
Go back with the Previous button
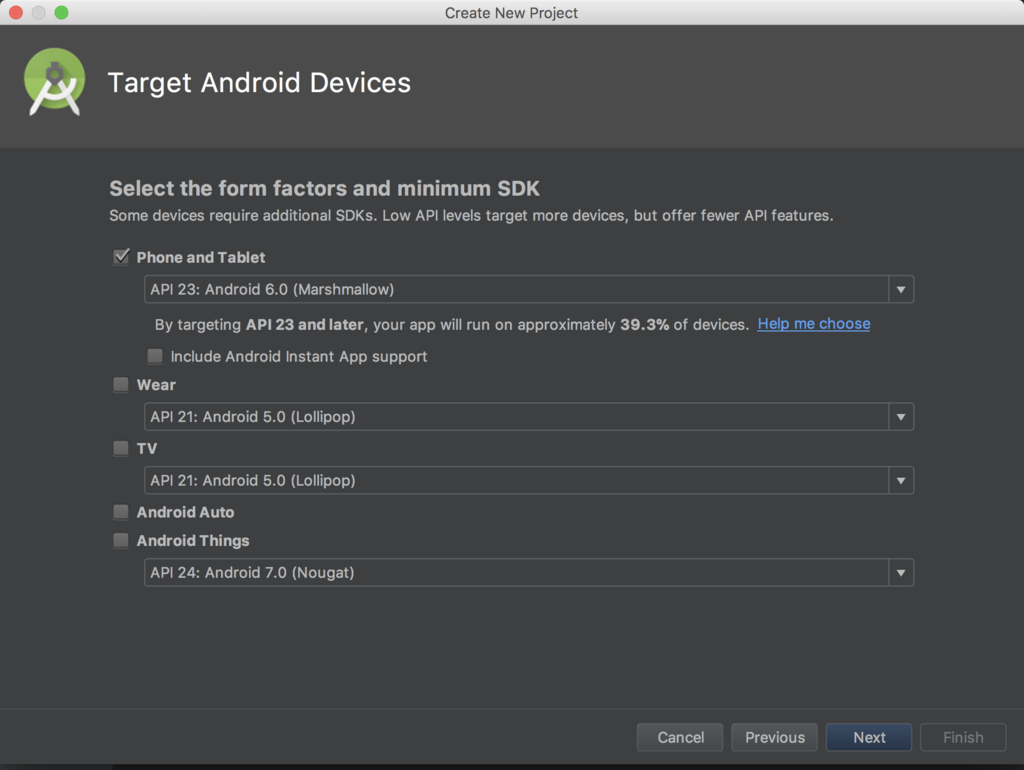(774, 737)
